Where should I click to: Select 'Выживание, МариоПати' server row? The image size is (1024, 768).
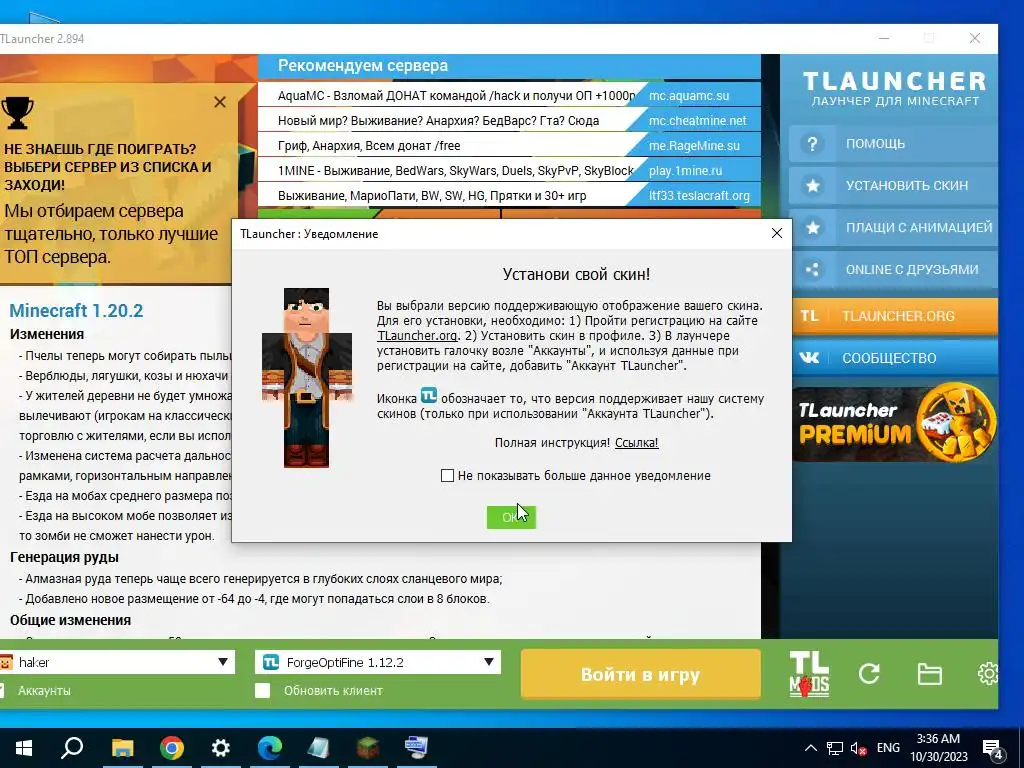click(x=509, y=195)
